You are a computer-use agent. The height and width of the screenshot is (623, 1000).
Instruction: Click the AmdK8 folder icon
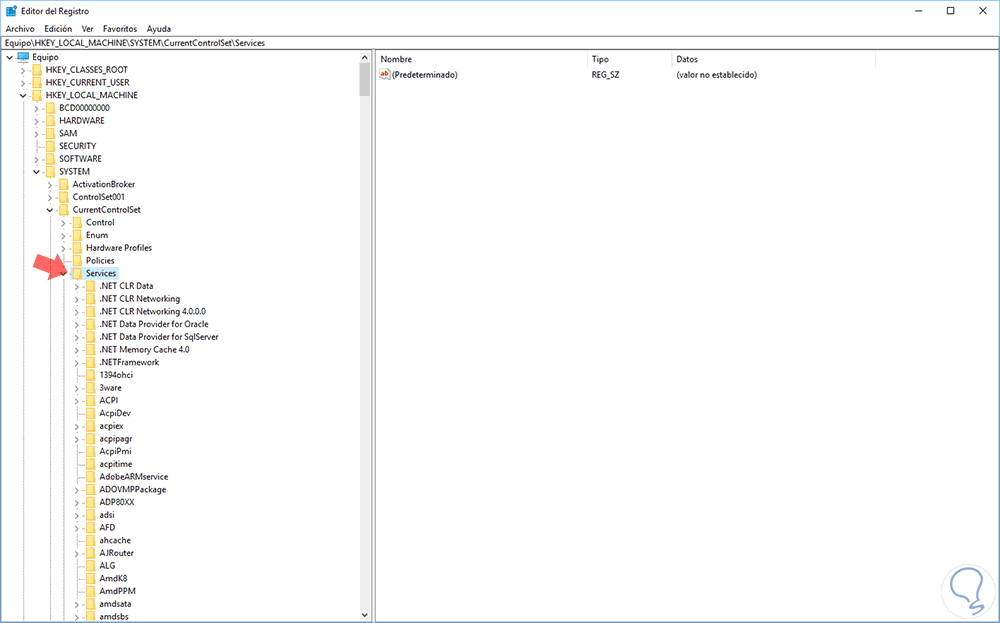click(x=91, y=578)
